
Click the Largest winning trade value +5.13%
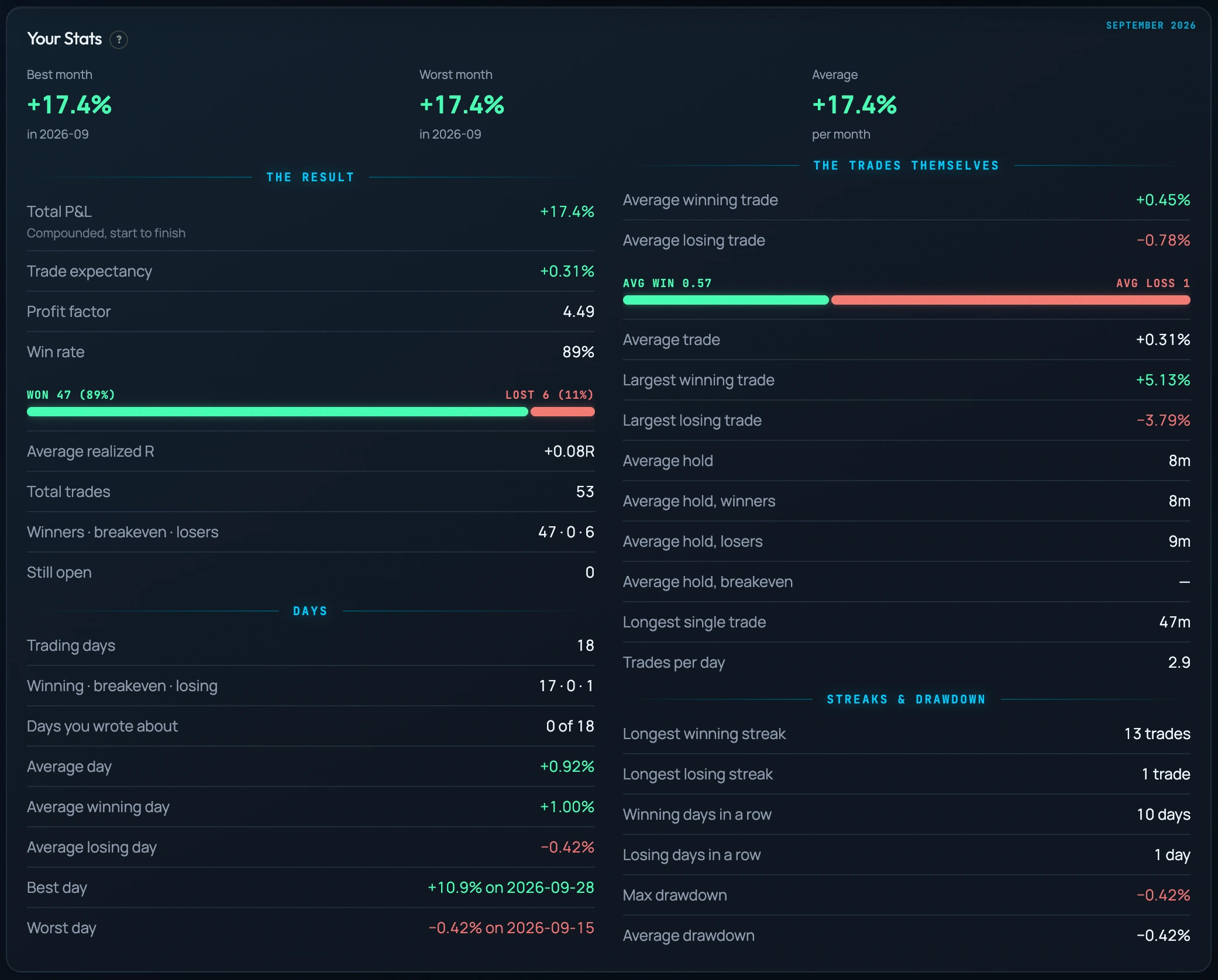pyautogui.click(x=1163, y=380)
